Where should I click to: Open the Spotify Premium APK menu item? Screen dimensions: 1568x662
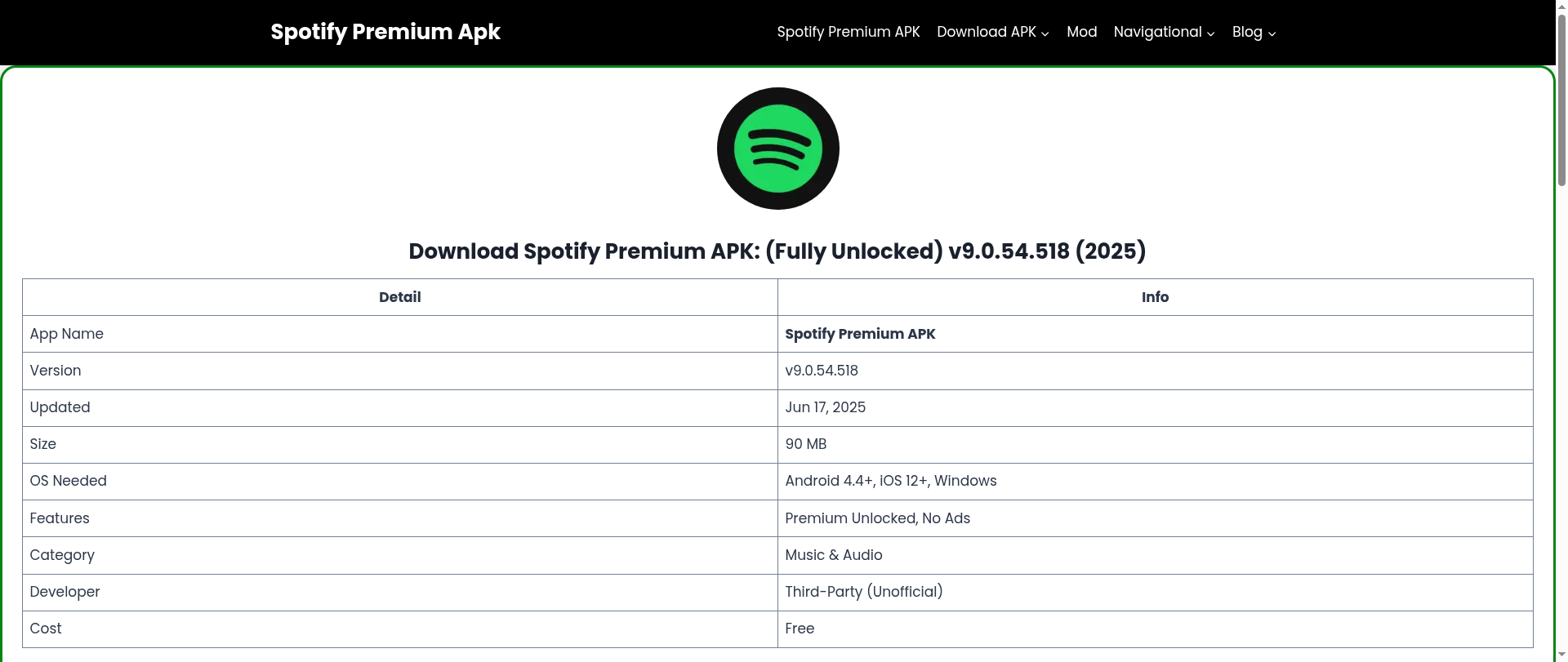pyautogui.click(x=849, y=32)
